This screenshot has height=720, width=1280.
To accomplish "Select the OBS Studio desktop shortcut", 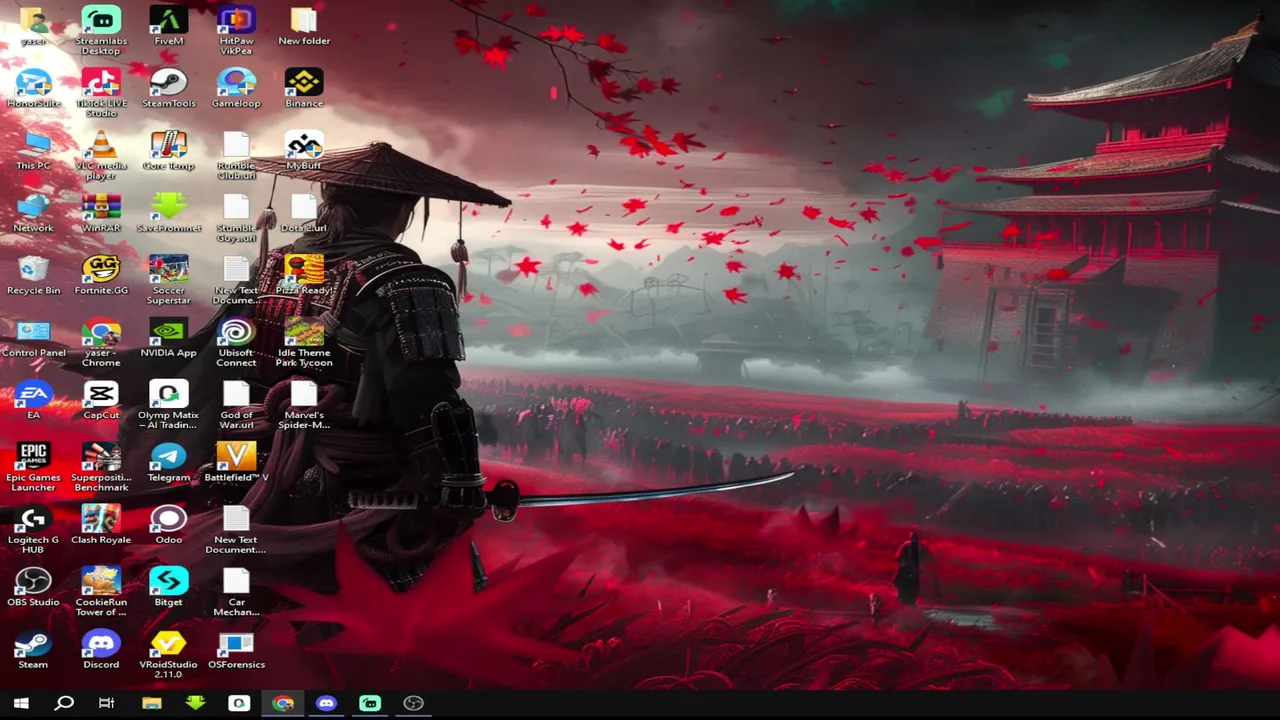I will coord(33,587).
